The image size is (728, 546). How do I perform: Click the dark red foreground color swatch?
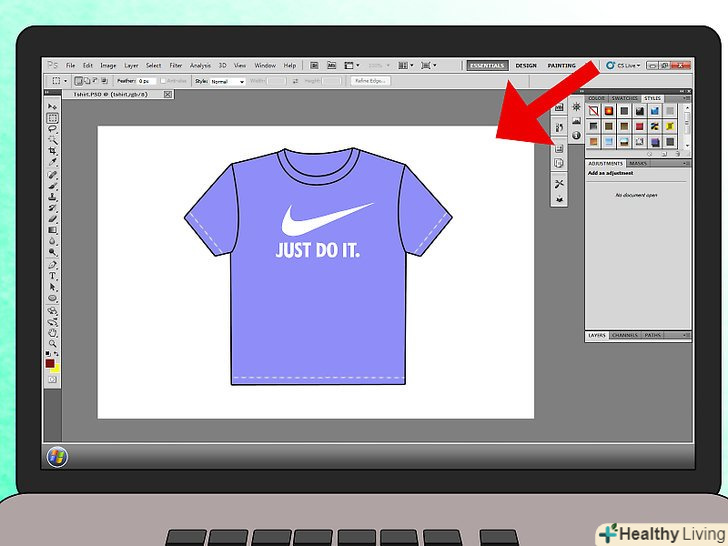click(x=50, y=364)
